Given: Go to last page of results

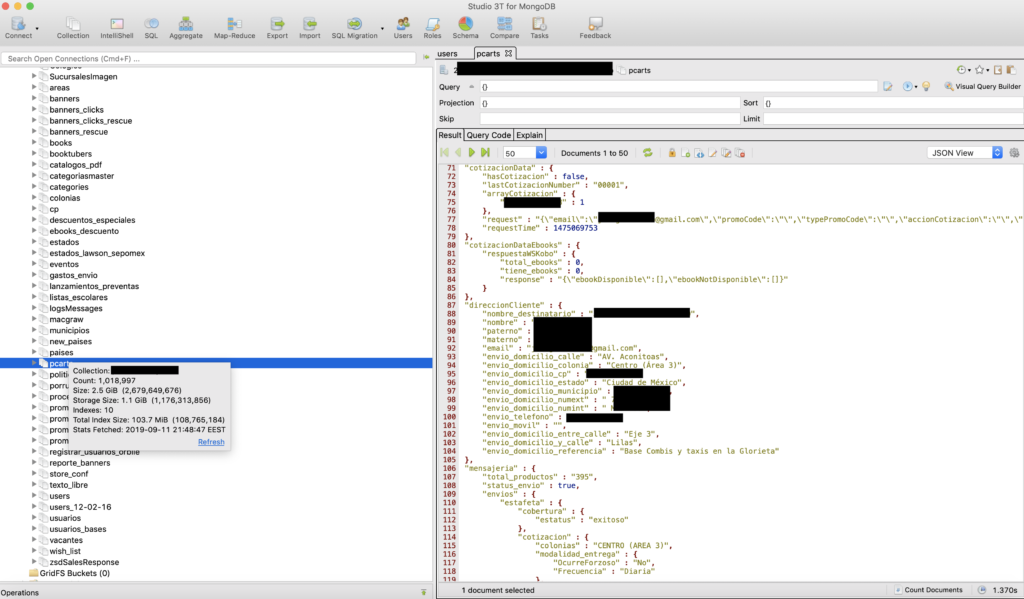Looking at the screenshot, I should [485, 153].
